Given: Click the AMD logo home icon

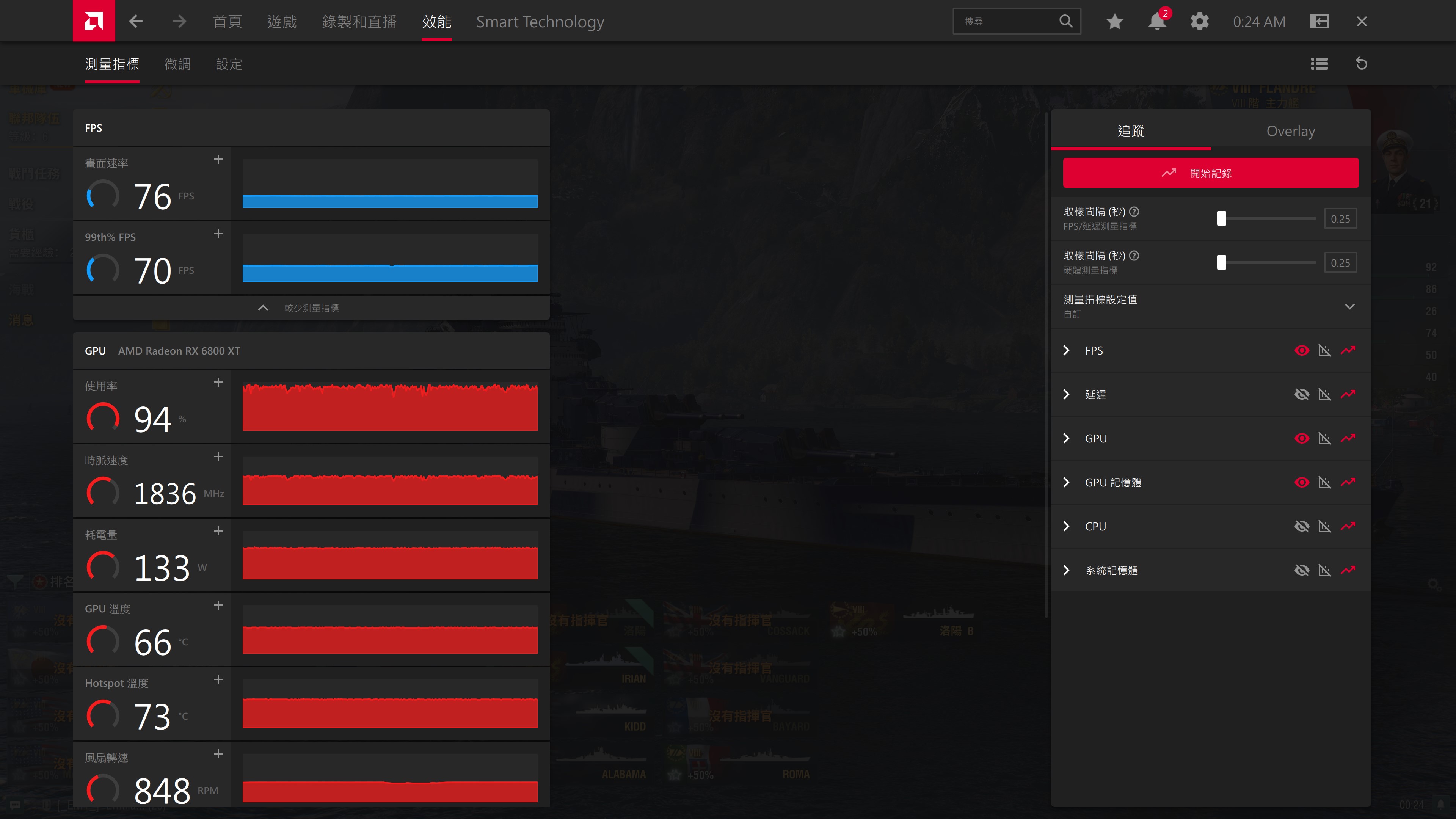Looking at the screenshot, I should click(x=94, y=21).
